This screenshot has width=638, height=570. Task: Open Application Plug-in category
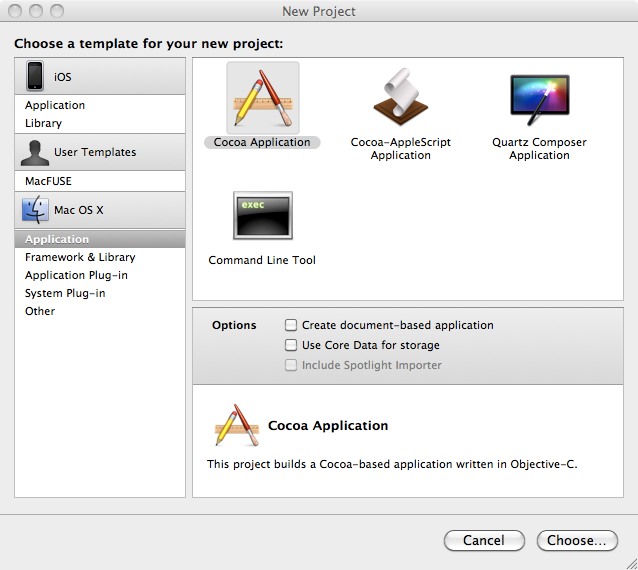tap(76, 275)
